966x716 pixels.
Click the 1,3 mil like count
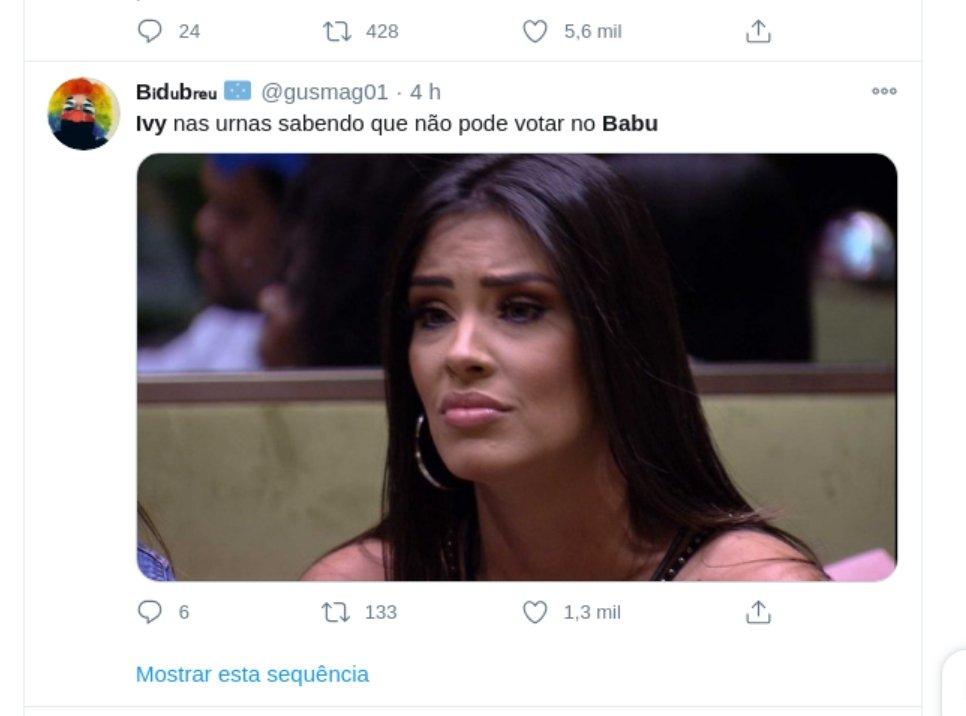point(592,612)
